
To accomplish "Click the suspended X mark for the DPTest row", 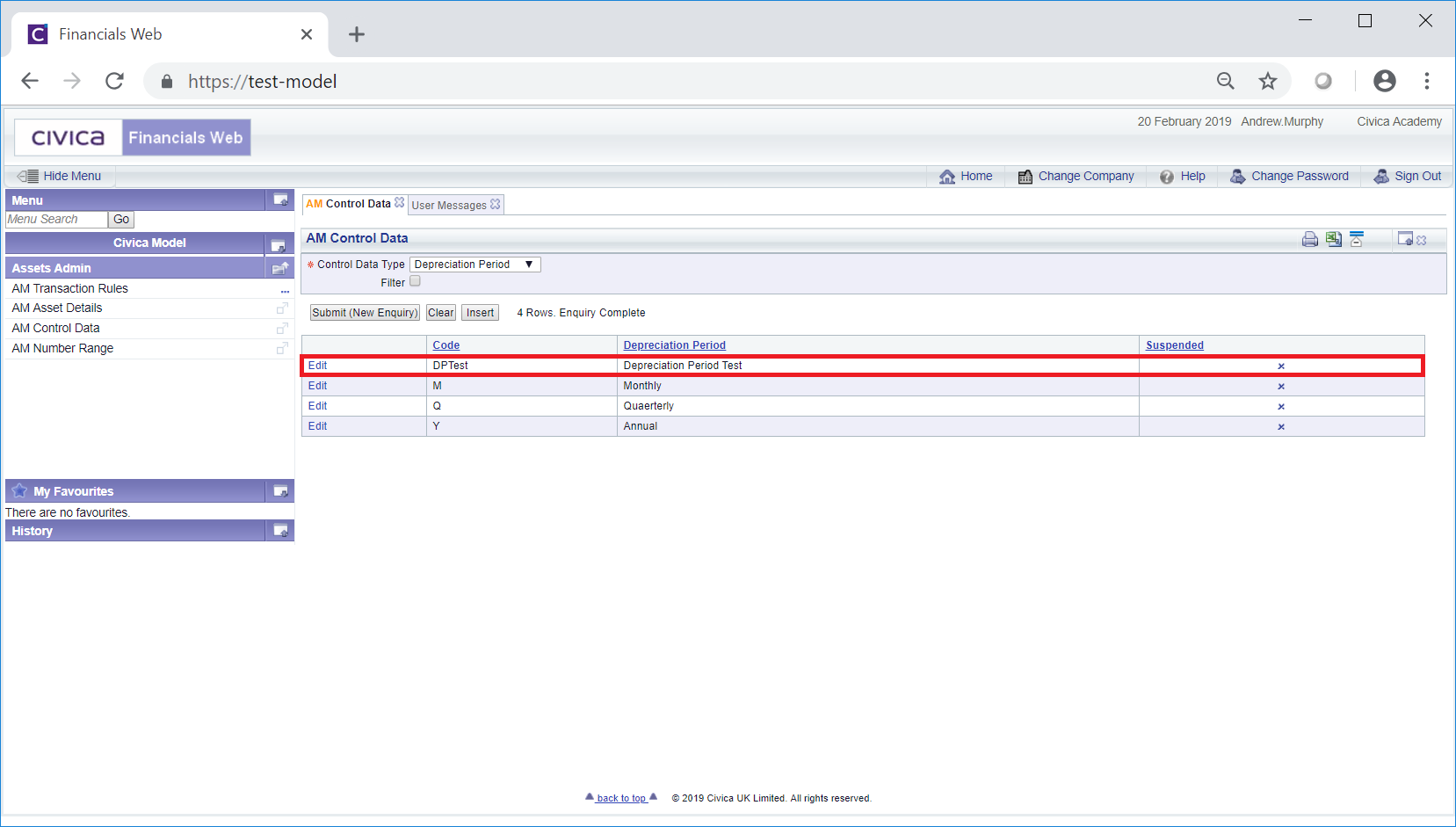I will click(x=1281, y=366).
